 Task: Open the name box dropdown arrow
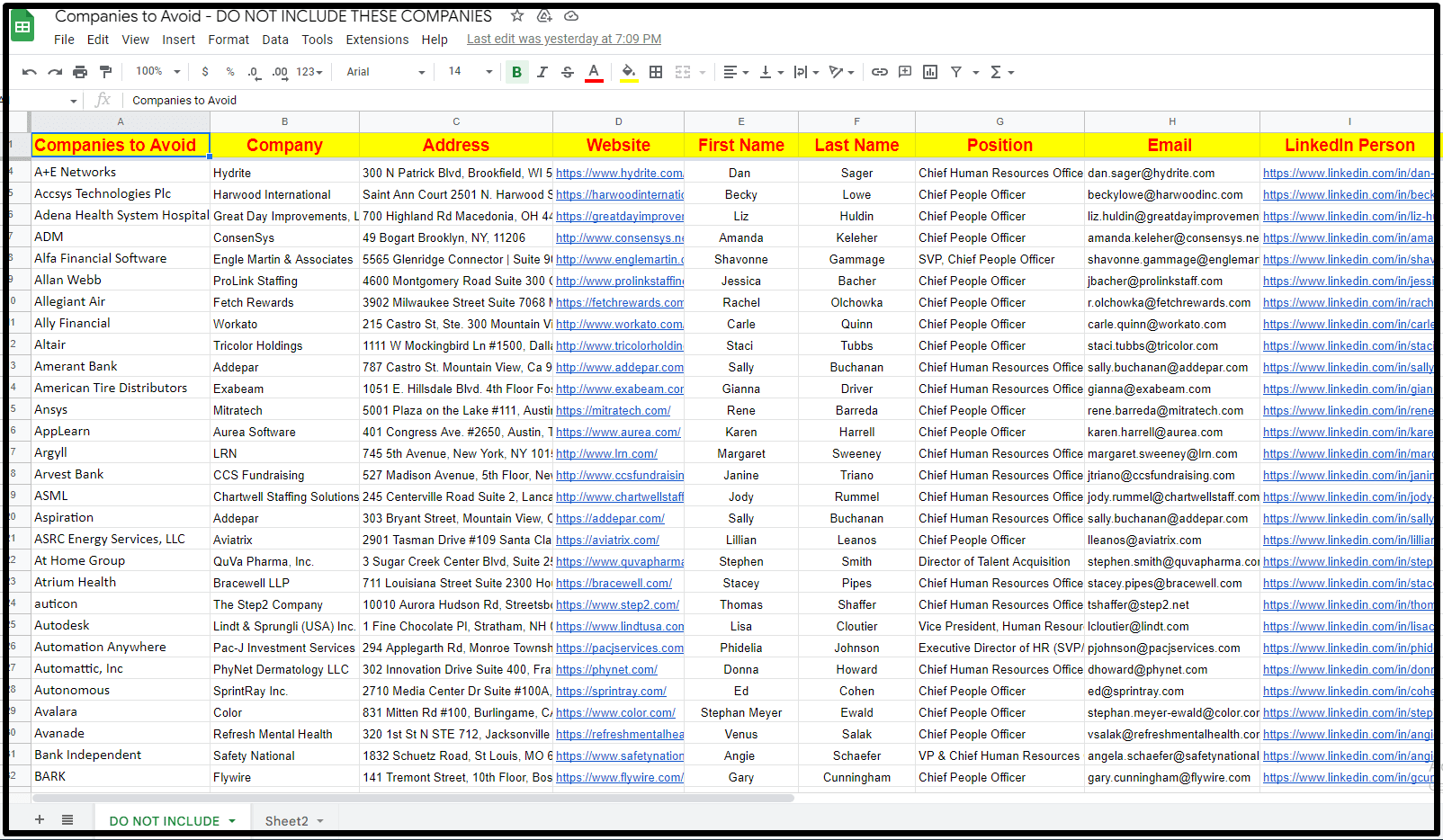(x=74, y=101)
